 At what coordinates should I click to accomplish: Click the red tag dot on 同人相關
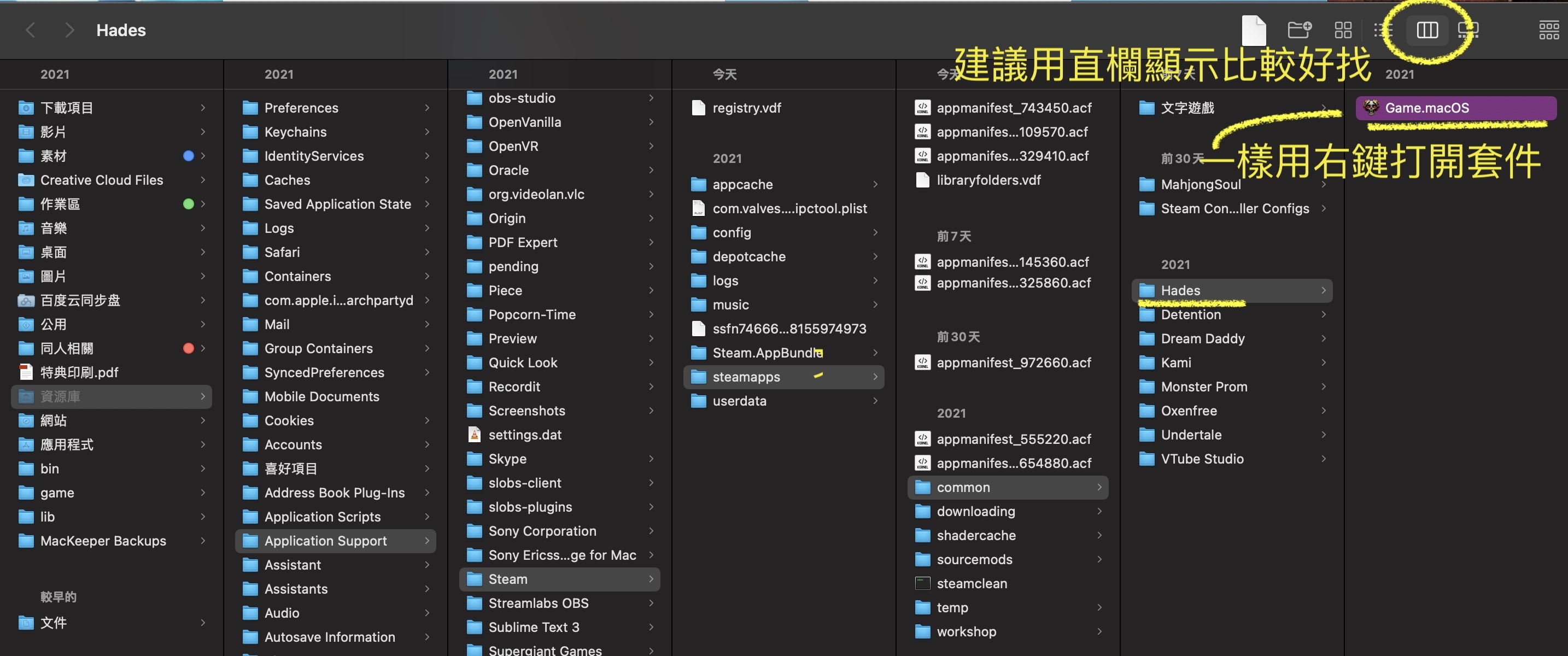tap(188, 348)
